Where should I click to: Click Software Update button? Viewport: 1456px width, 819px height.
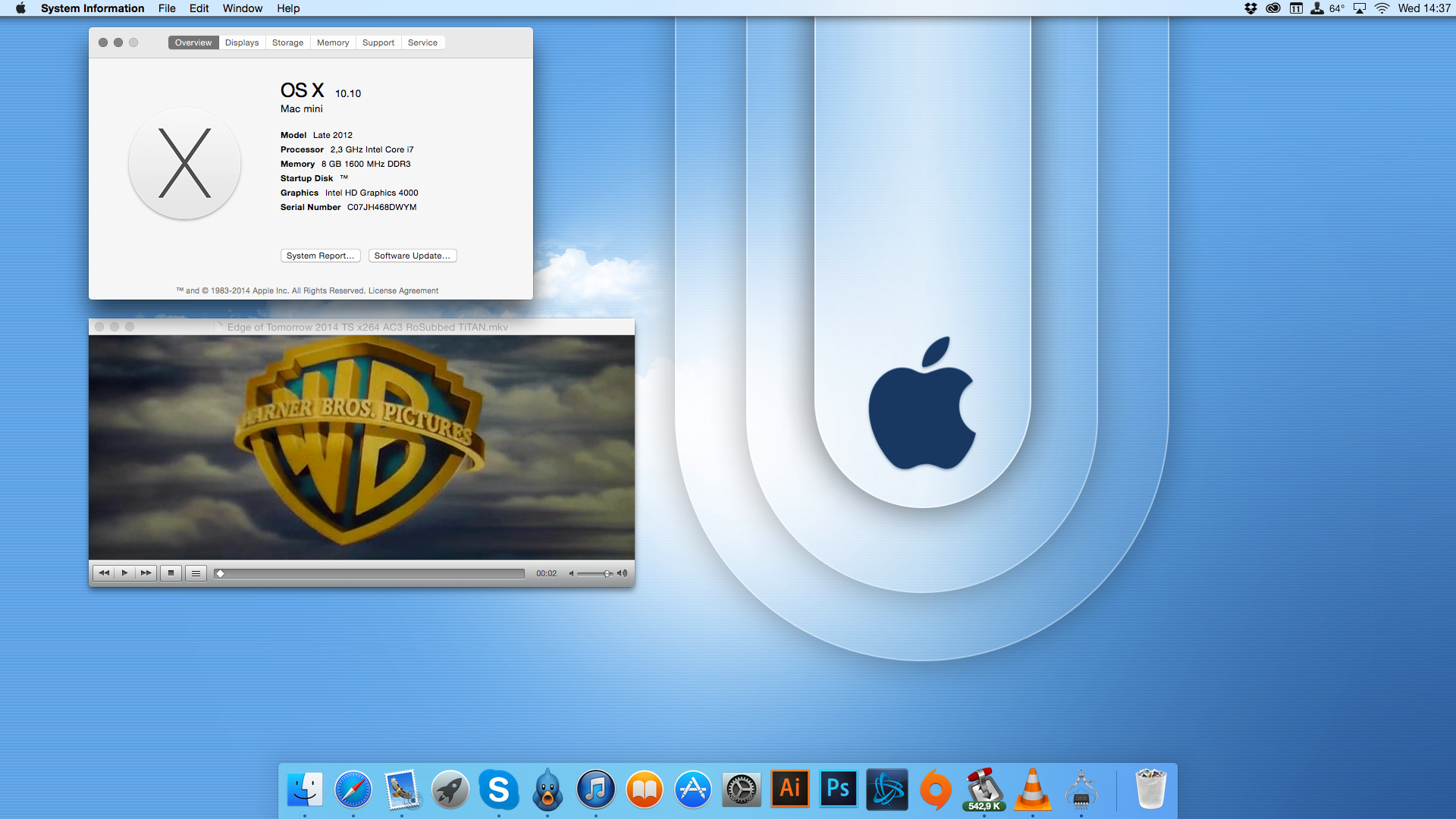pyautogui.click(x=412, y=255)
